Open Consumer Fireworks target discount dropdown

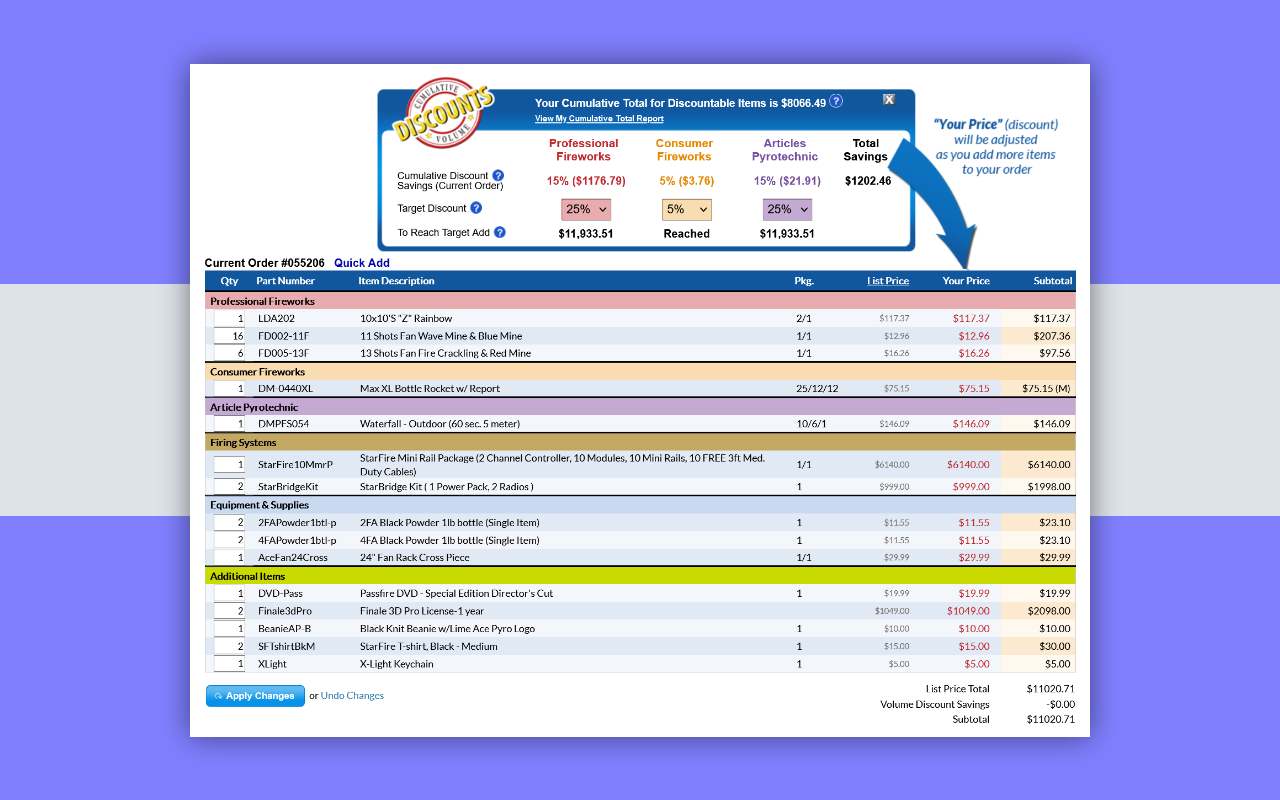(x=687, y=209)
